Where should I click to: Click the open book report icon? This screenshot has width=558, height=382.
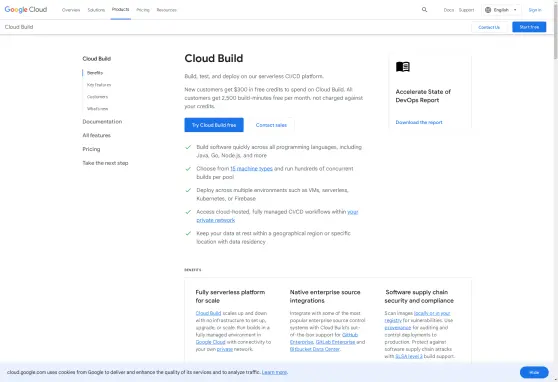point(403,67)
